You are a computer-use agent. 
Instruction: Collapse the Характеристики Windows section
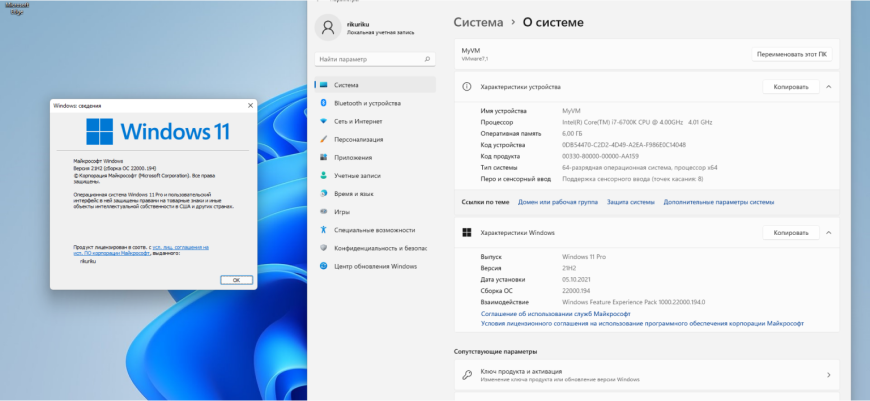[x=828, y=233]
